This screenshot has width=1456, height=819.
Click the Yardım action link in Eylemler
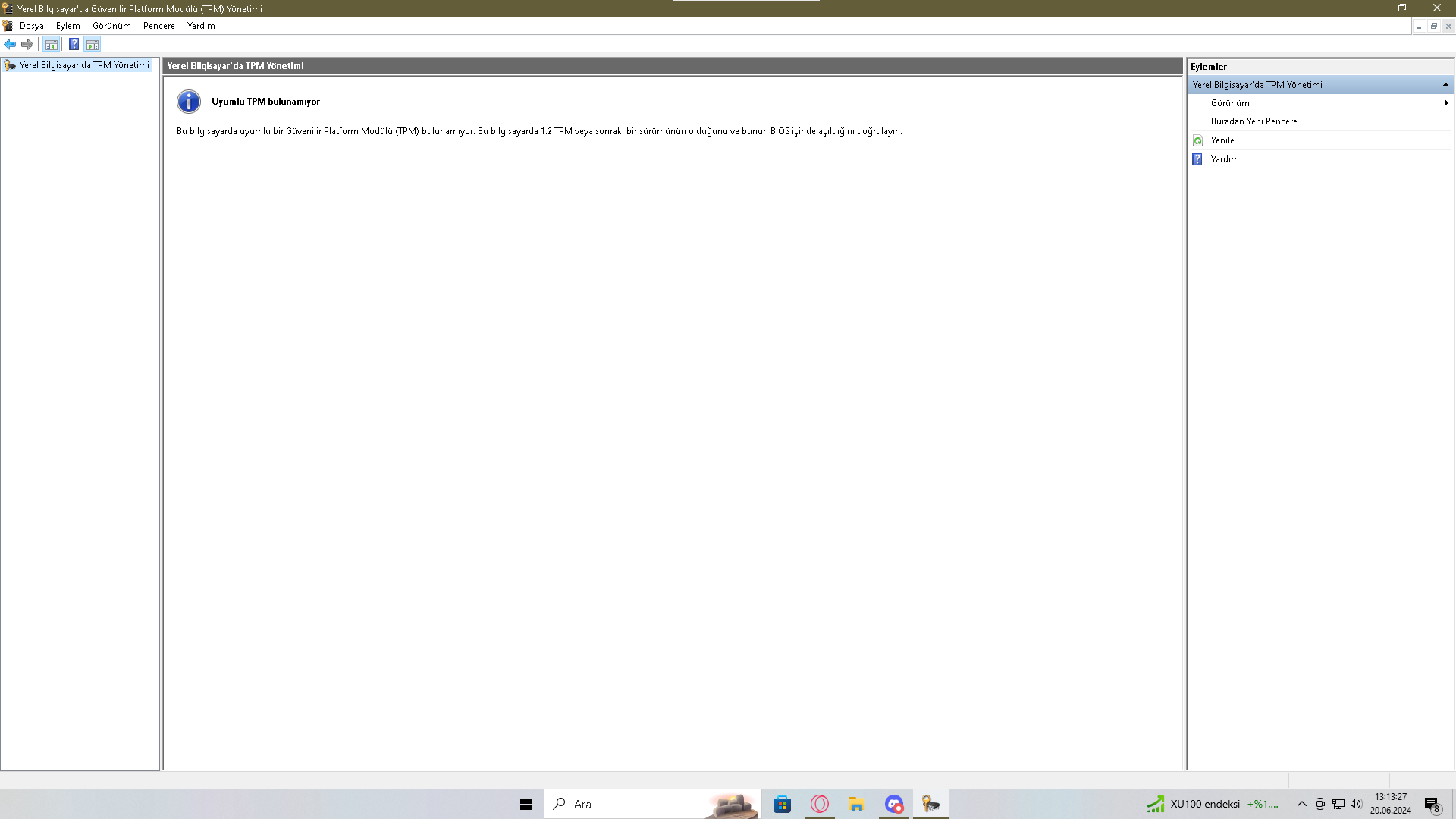(1224, 159)
